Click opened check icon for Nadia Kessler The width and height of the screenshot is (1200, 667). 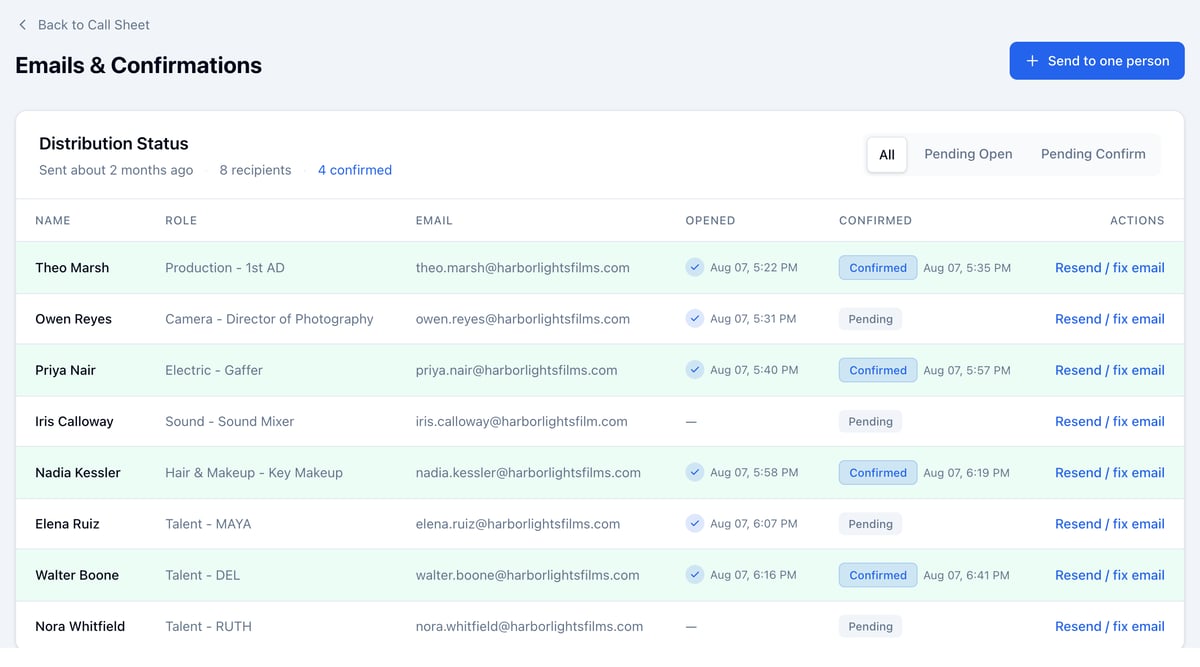[695, 472]
